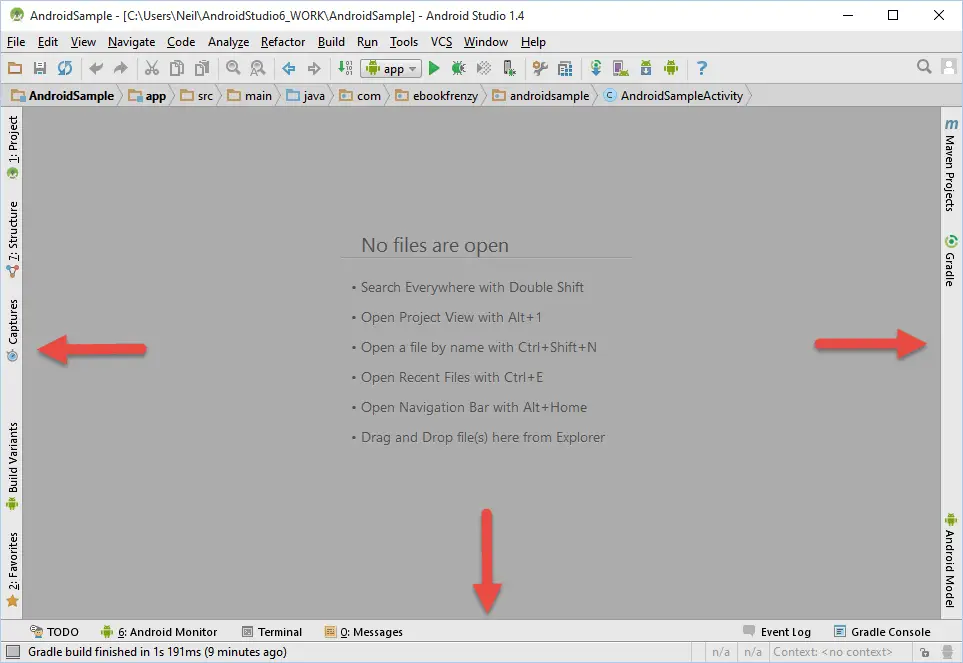Click the green Run app button

point(434,68)
